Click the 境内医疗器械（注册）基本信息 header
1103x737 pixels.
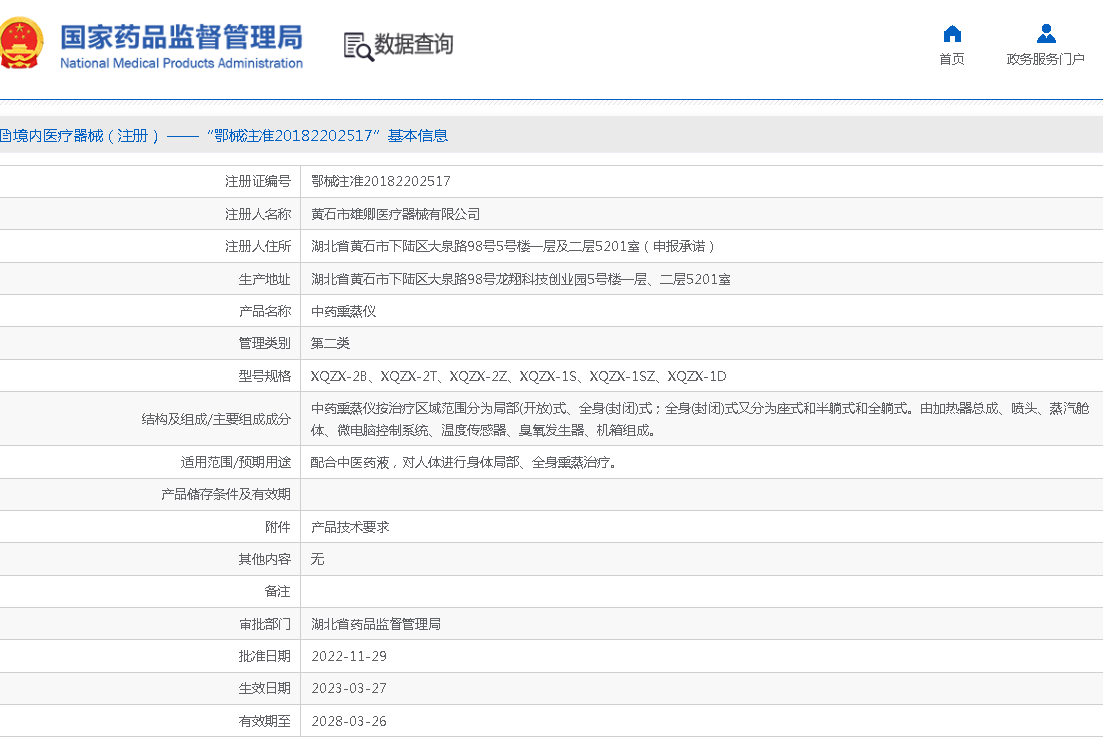pyautogui.click(x=224, y=136)
